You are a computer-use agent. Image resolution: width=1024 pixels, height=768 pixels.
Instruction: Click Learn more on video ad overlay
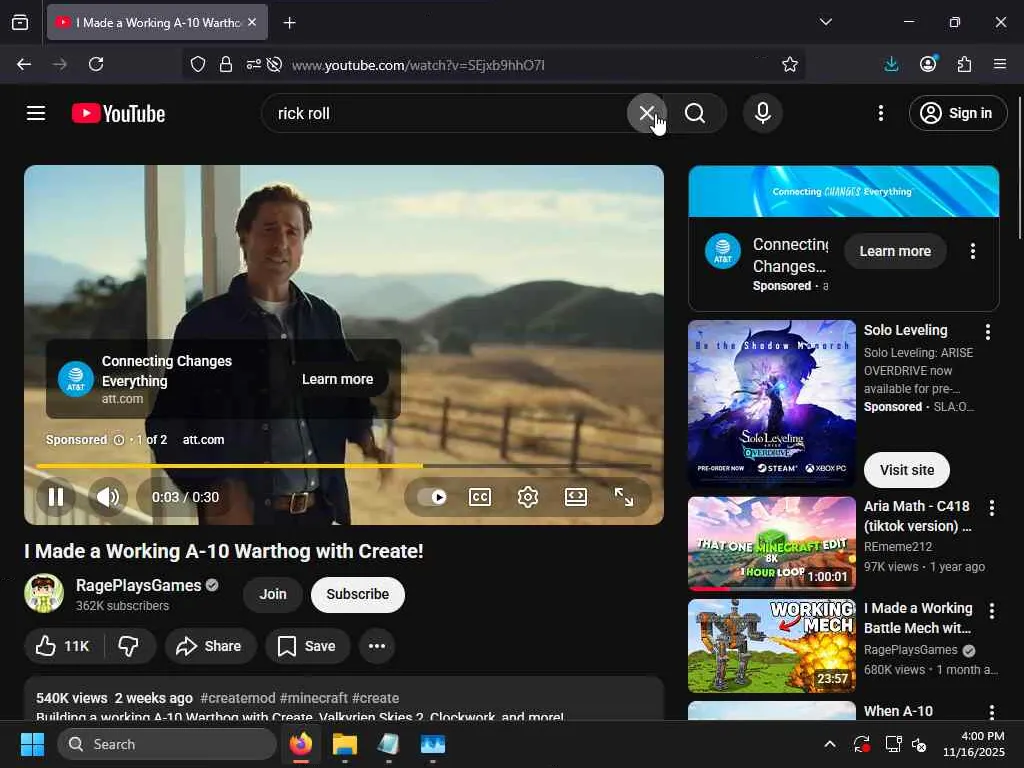[338, 379]
